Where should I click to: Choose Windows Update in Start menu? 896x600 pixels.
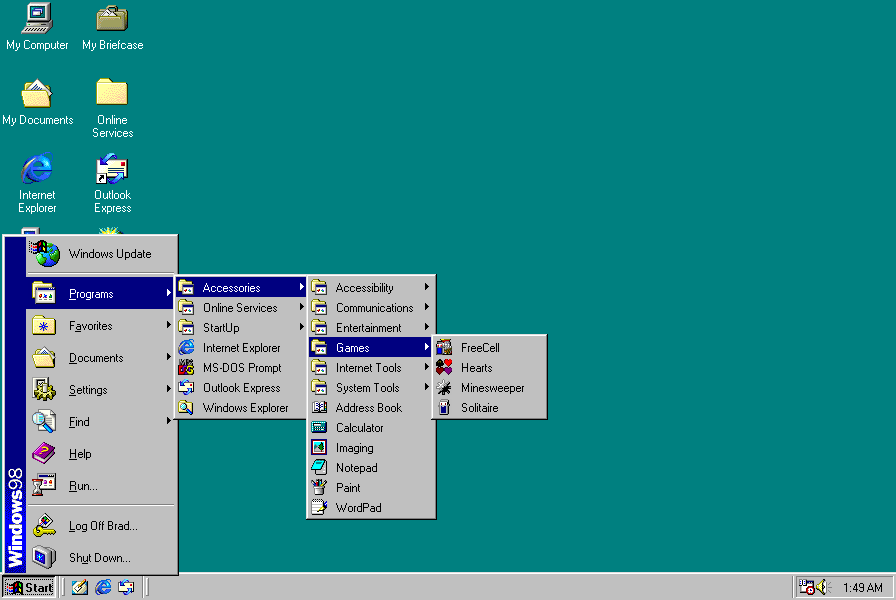[101, 254]
